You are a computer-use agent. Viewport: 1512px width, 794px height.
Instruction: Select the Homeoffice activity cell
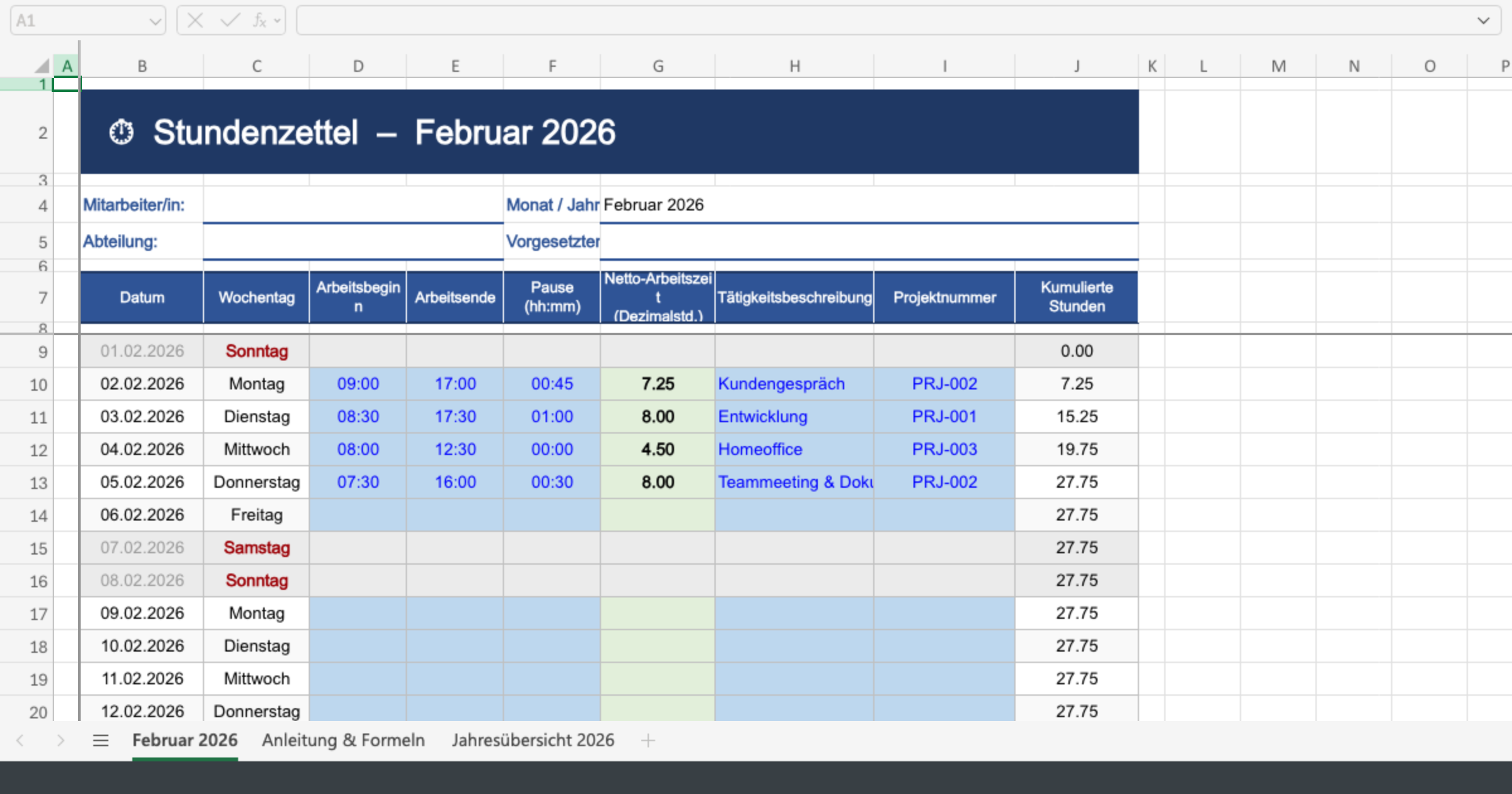pyautogui.click(x=794, y=449)
